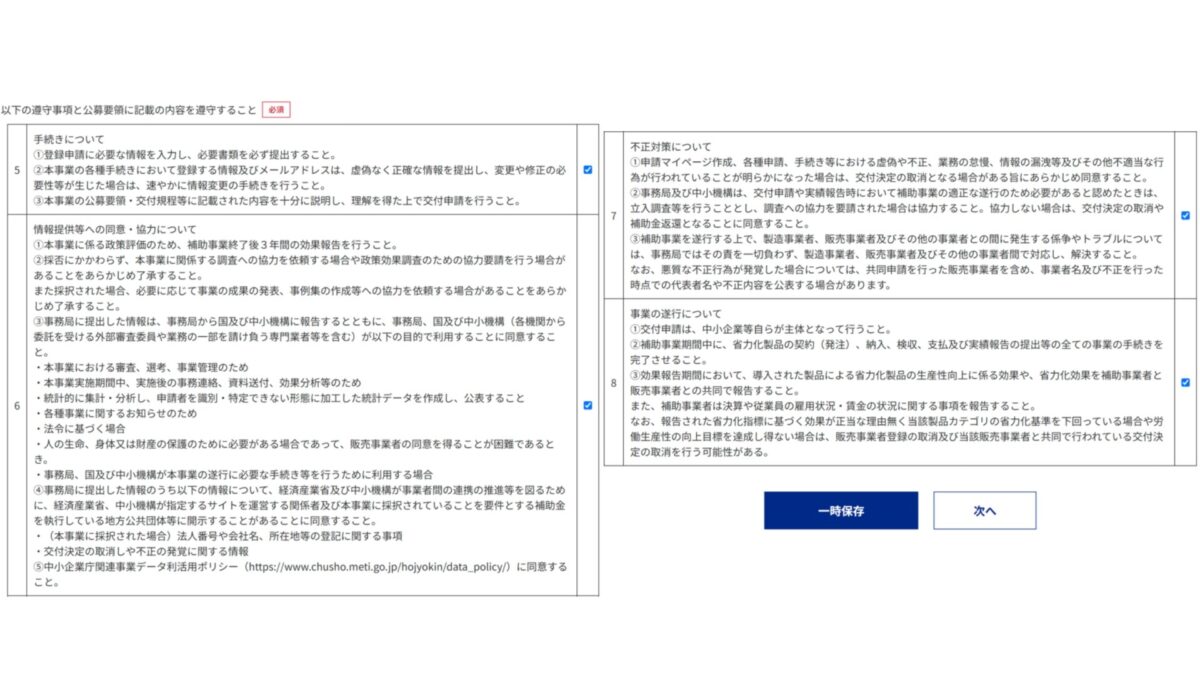This screenshot has height=675, width=1200.
Task: Click the 以下の遵守事項と公募要領 label text
Action: tap(128, 109)
